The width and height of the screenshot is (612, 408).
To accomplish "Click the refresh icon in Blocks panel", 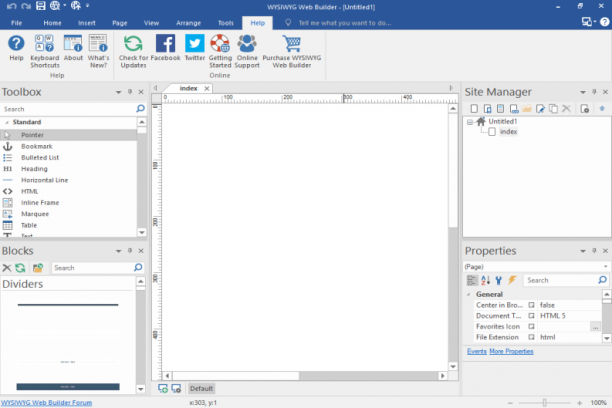I will (x=20, y=268).
